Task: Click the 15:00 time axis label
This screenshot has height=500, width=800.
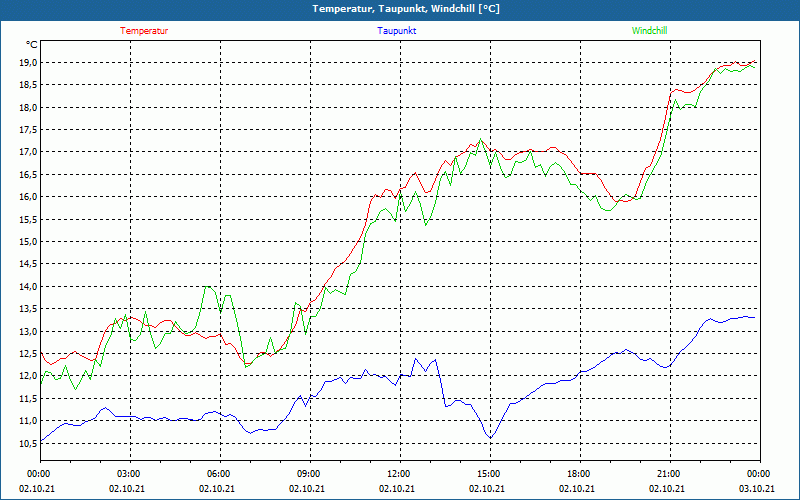Action: click(490, 474)
